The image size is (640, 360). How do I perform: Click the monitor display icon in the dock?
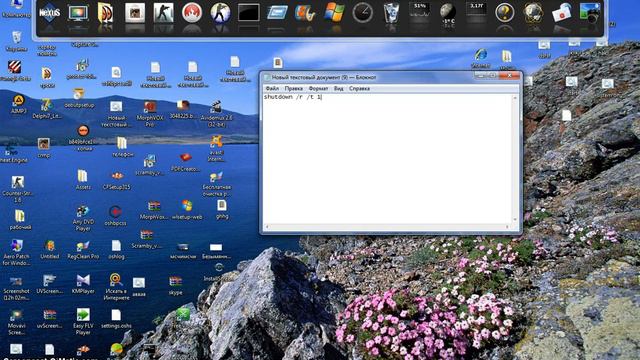78,13
